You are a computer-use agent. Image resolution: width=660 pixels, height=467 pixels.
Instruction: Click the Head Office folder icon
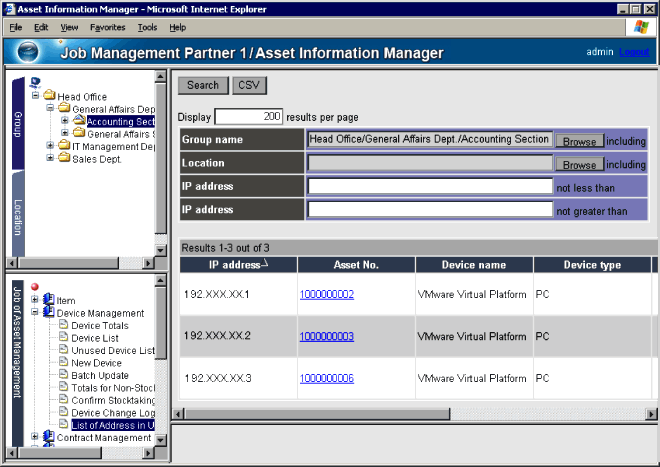(49, 96)
